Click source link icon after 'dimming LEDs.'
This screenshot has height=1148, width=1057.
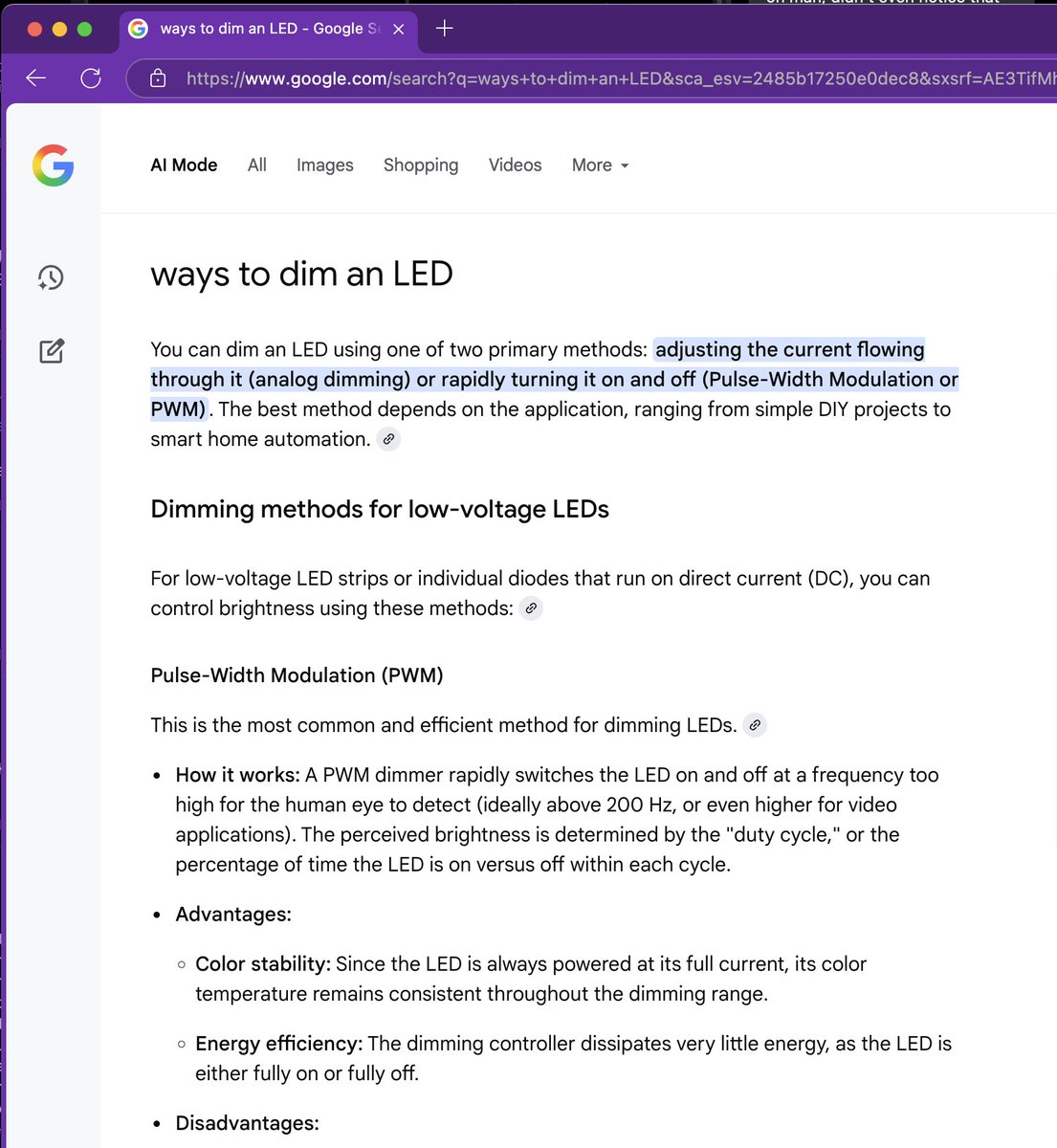pos(755,725)
